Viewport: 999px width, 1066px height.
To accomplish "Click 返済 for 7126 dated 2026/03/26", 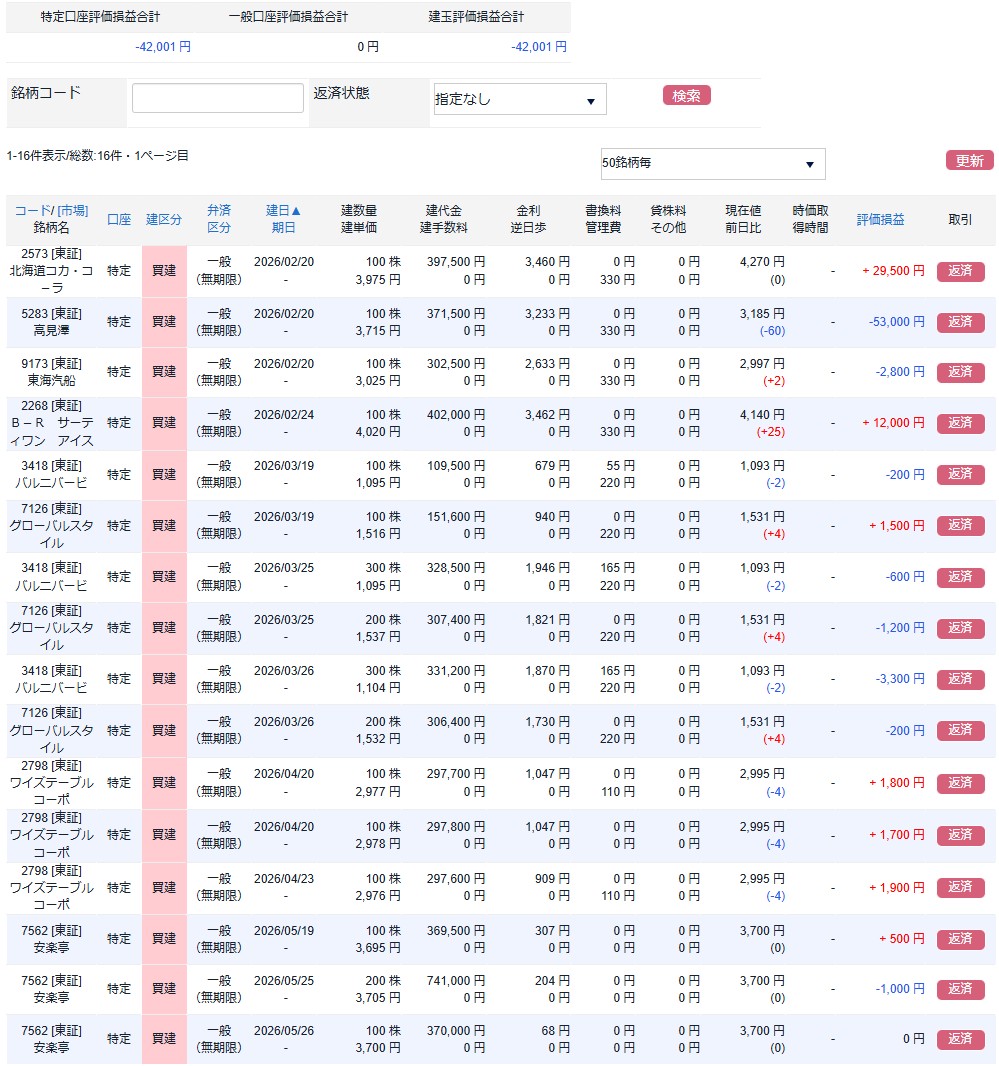I will [960, 730].
